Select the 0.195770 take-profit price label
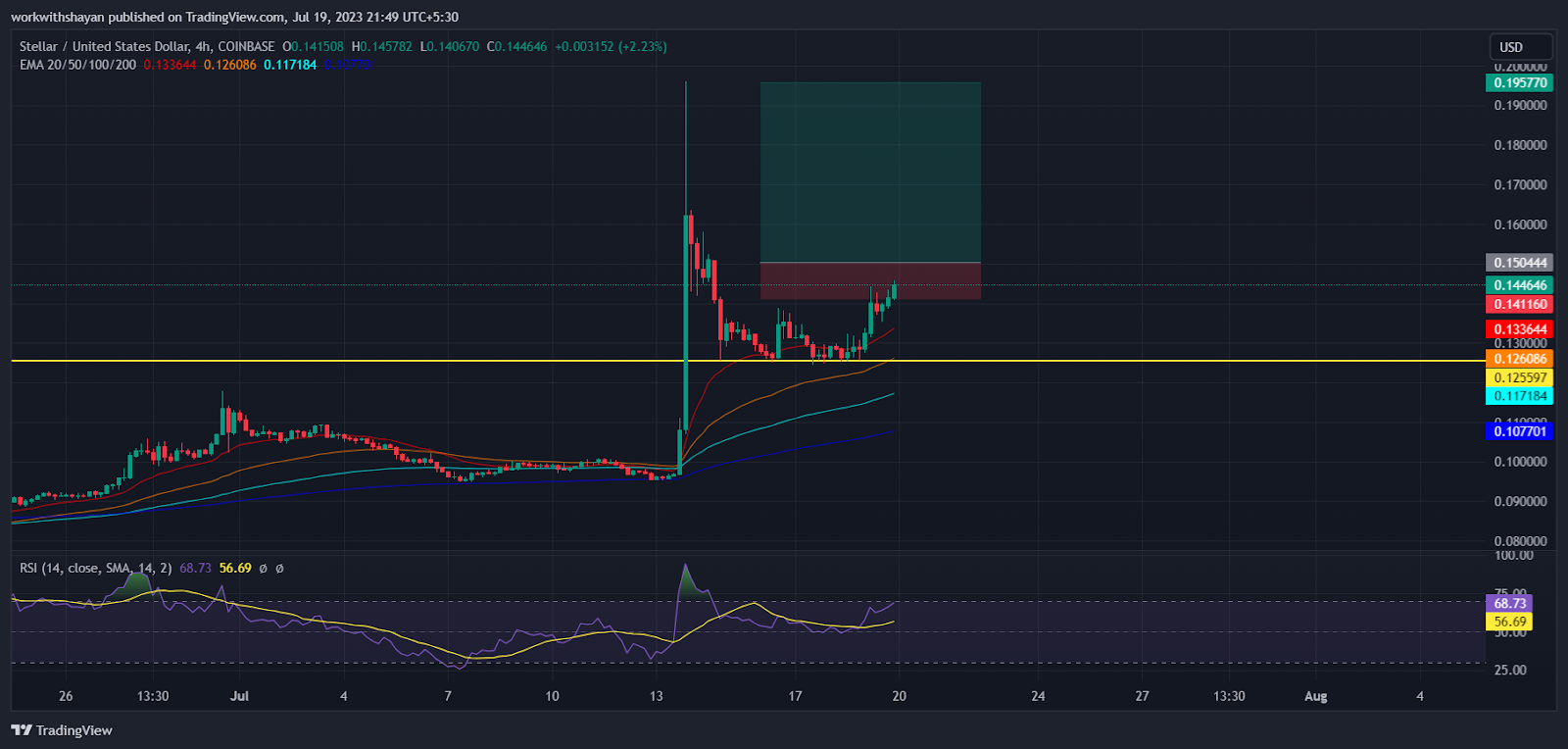Viewport: 1568px width, 749px height. [x=1519, y=83]
